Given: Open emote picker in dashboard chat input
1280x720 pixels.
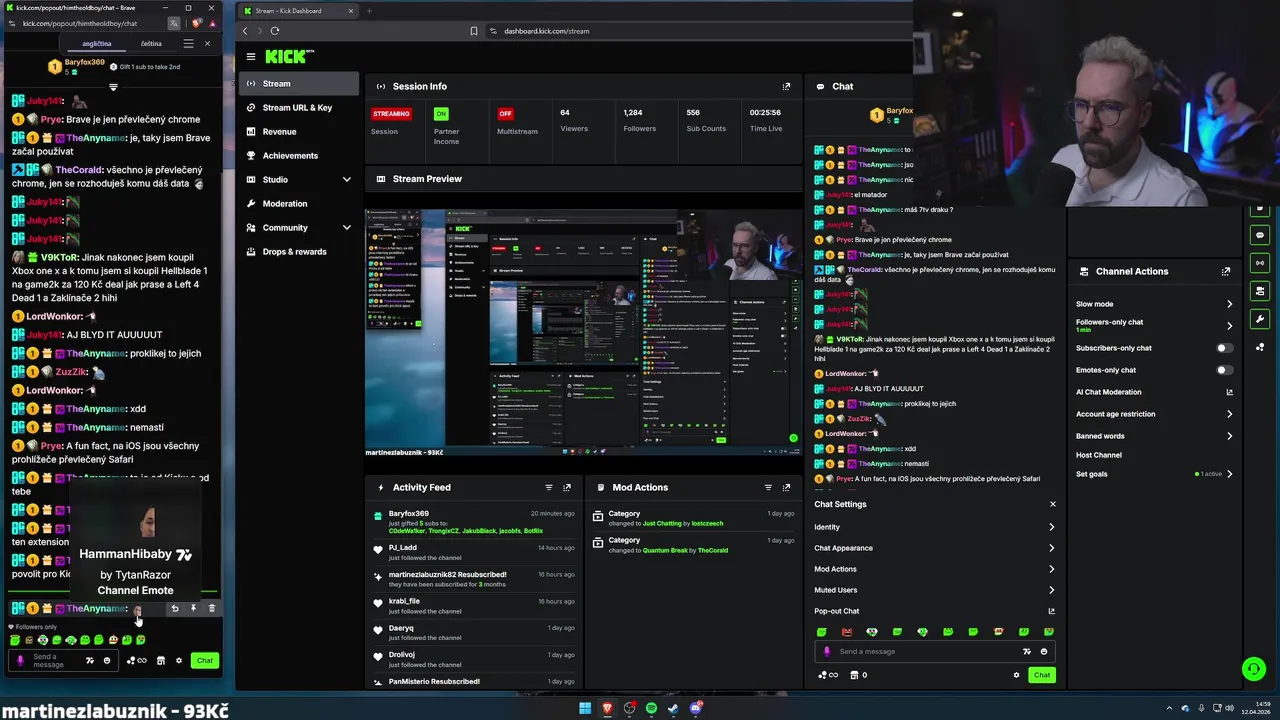Looking at the screenshot, I should tap(1044, 651).
